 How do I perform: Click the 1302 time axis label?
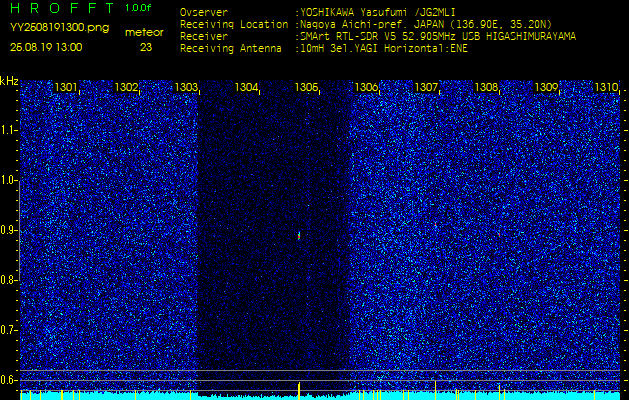pos(126,87)
